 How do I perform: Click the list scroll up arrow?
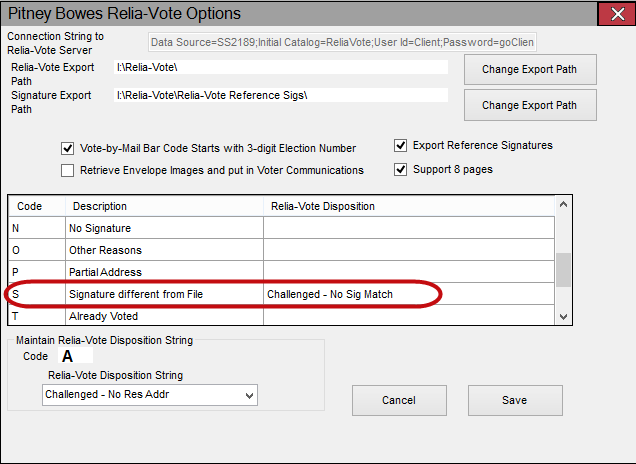point(563,205)
